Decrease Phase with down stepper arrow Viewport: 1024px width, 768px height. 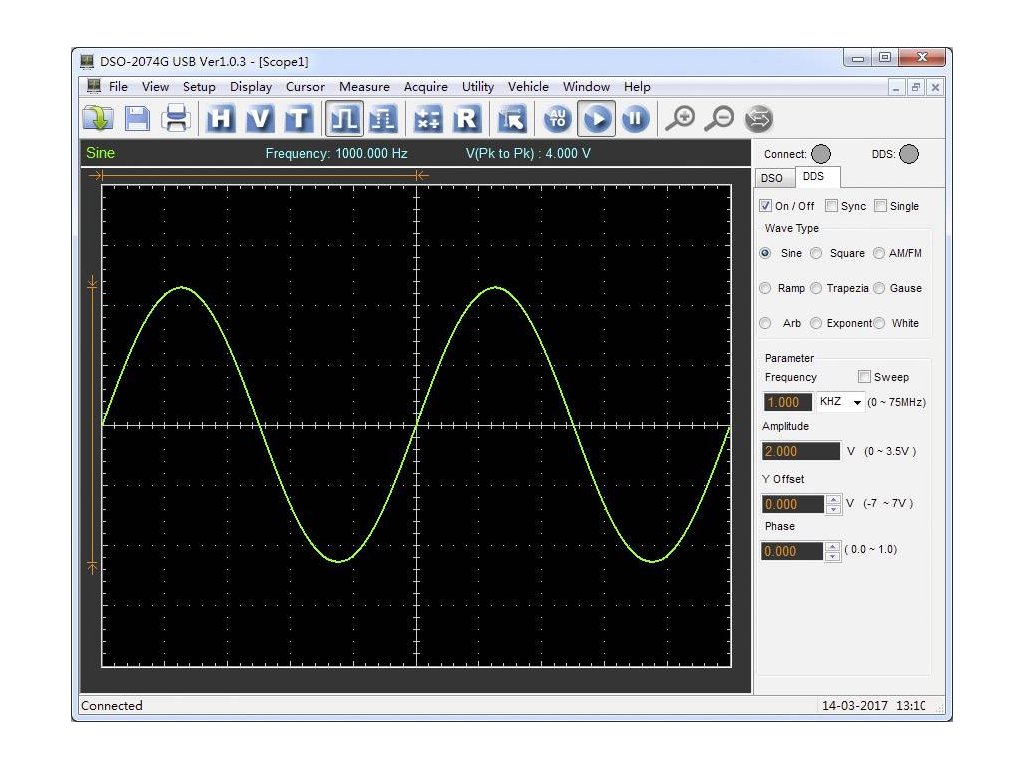(x=833, y=556)
